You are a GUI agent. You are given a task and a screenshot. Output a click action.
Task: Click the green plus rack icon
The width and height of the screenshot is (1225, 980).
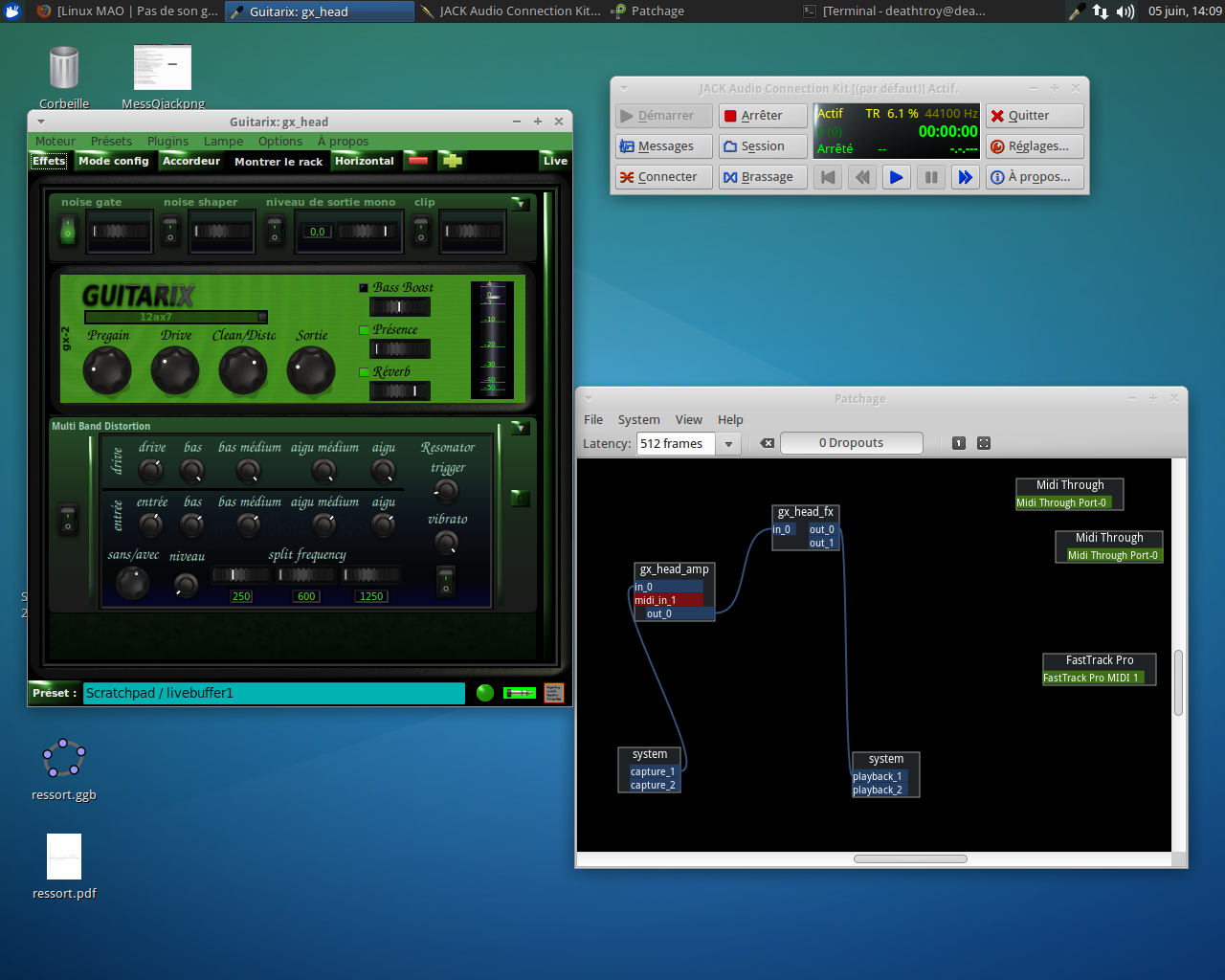(x=452, y=161)
